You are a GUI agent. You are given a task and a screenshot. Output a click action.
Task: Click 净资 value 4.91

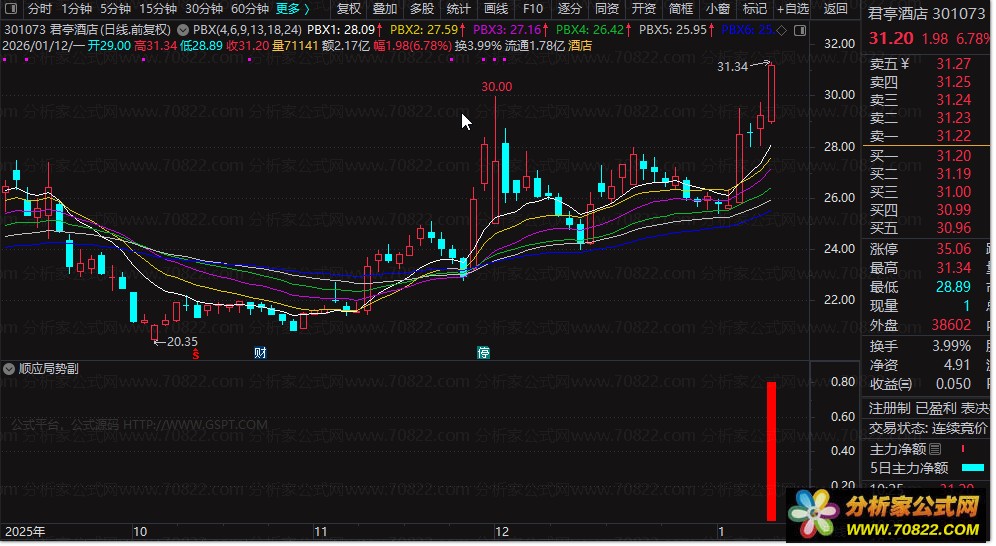(x=957, y=365)
